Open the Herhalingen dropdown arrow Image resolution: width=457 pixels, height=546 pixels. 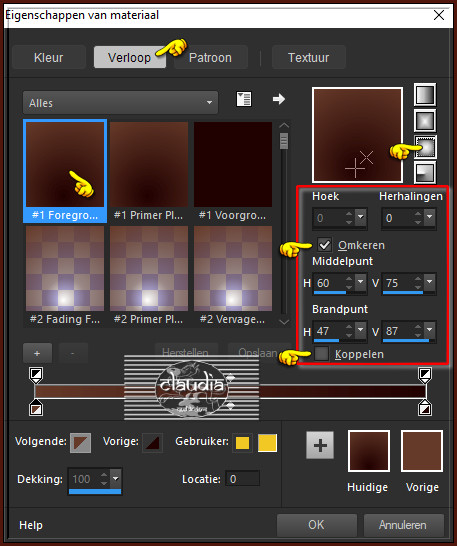click(430, 217)
